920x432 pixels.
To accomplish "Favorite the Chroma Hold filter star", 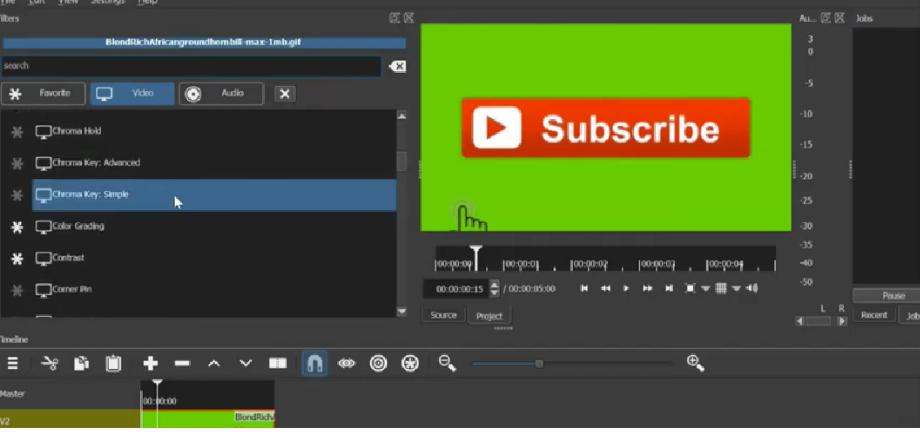I will click(x=17, y=132).
